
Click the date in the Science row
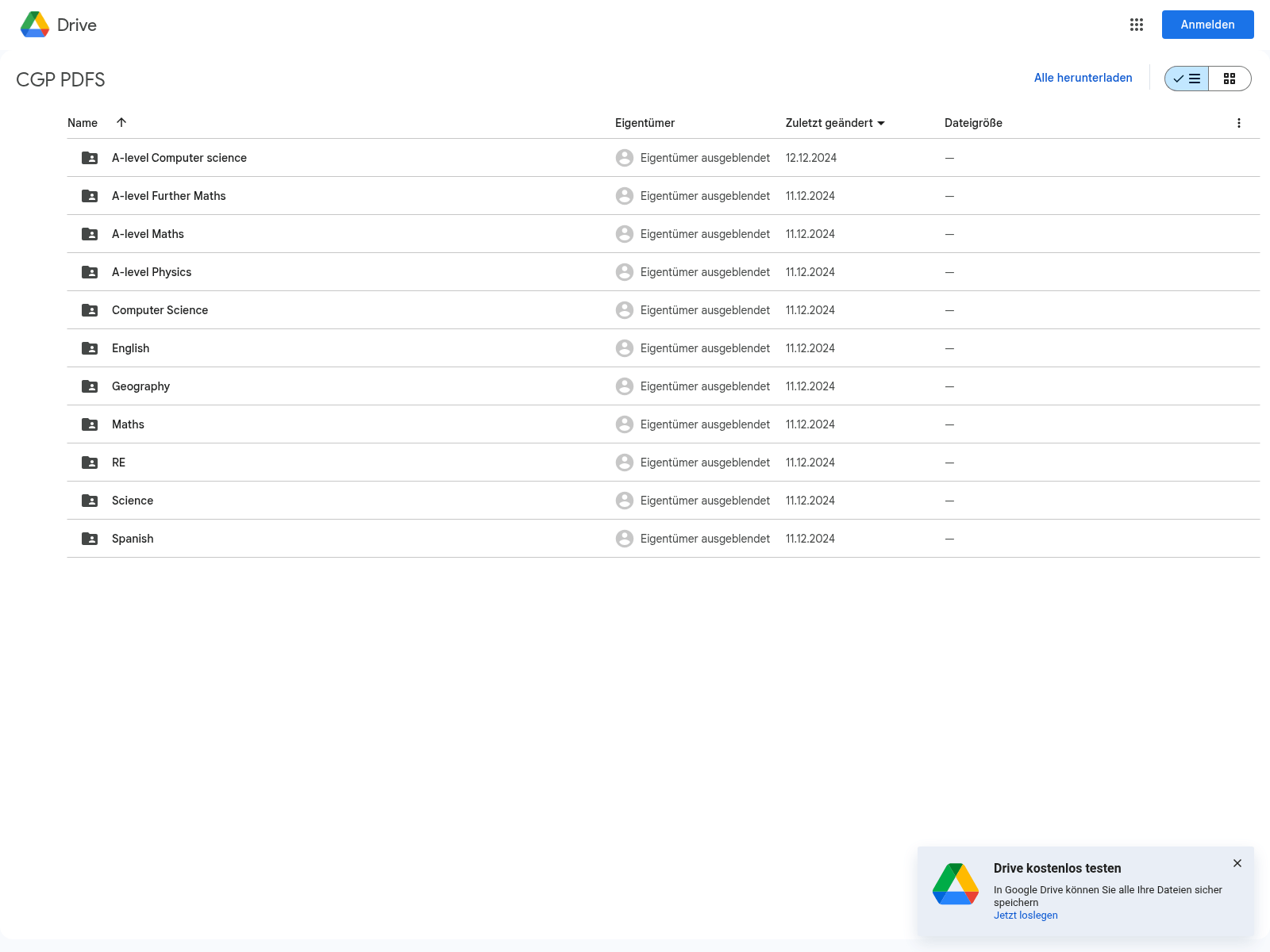click(810, 501)
